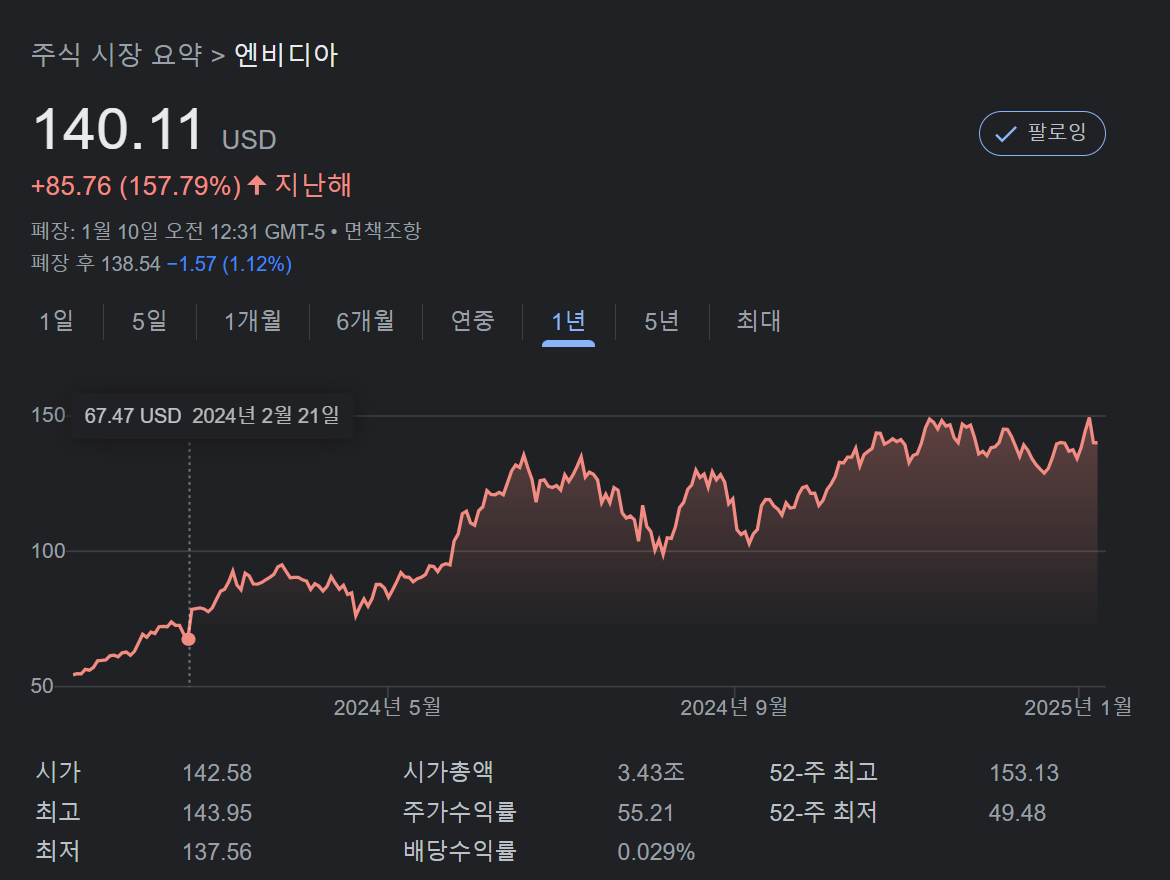Click the 주가수익률 value 55.21
The image size is (1170, 880).
(x=645, y=813)
